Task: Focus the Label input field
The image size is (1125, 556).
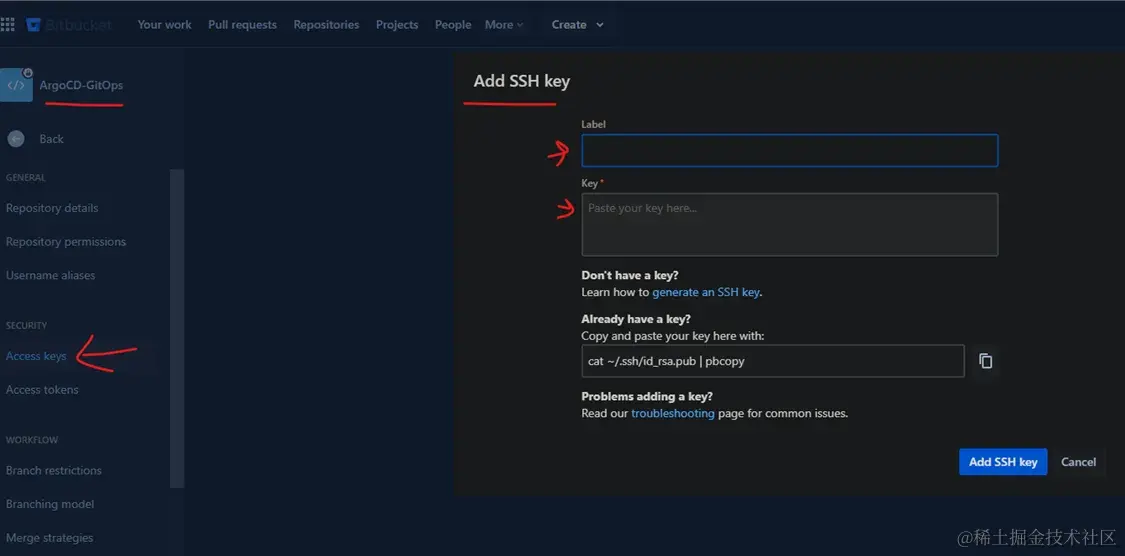Action: coord(789,151)
